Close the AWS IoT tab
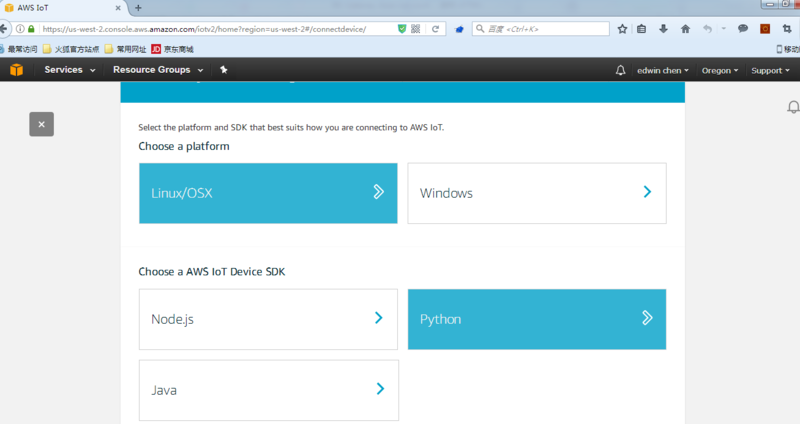This screenshot has height=424, width=800. (x=118, y=8)
